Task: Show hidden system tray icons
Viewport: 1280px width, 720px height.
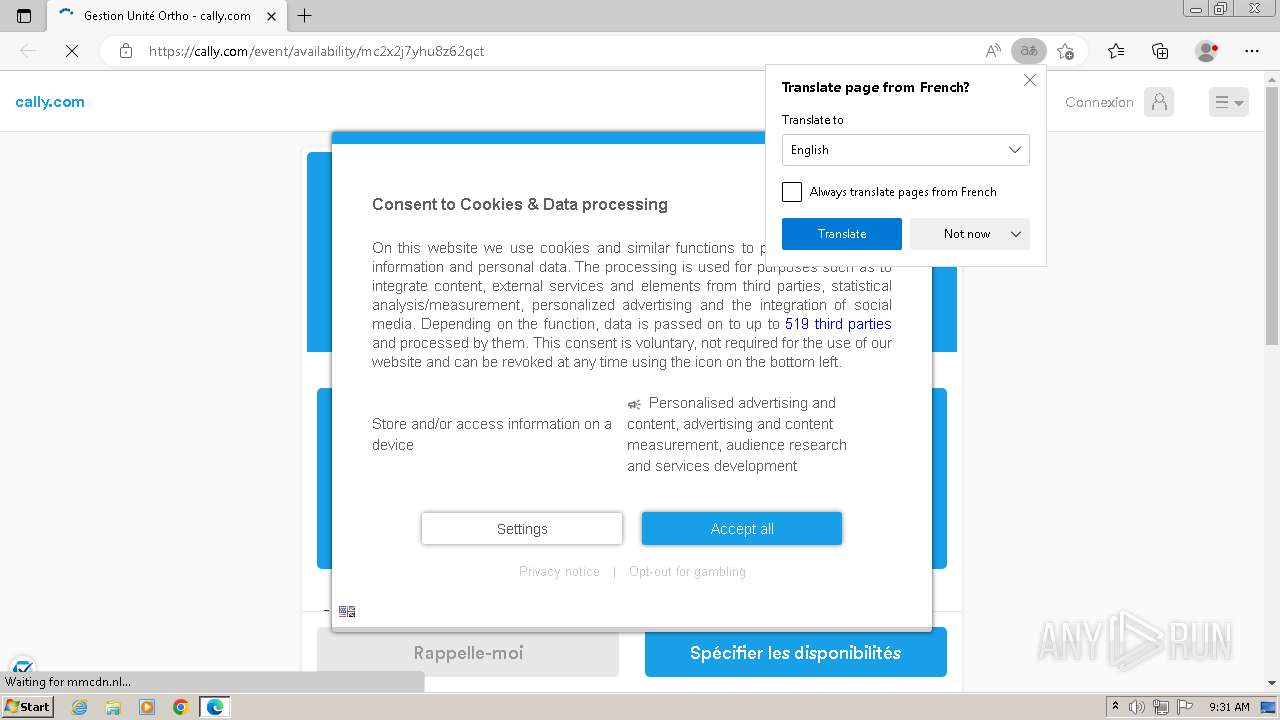Action: (1116, 707)
